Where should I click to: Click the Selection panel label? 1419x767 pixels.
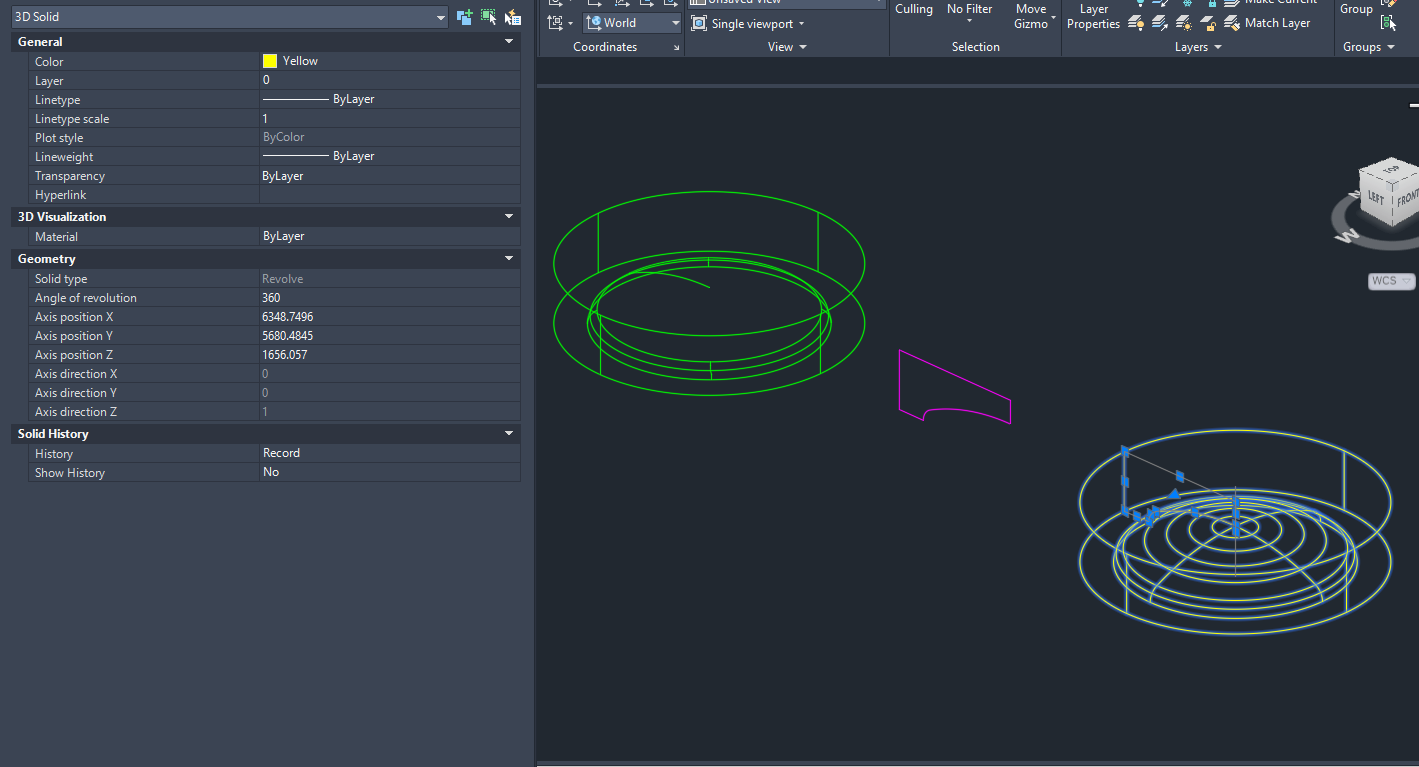pos(976,47)
